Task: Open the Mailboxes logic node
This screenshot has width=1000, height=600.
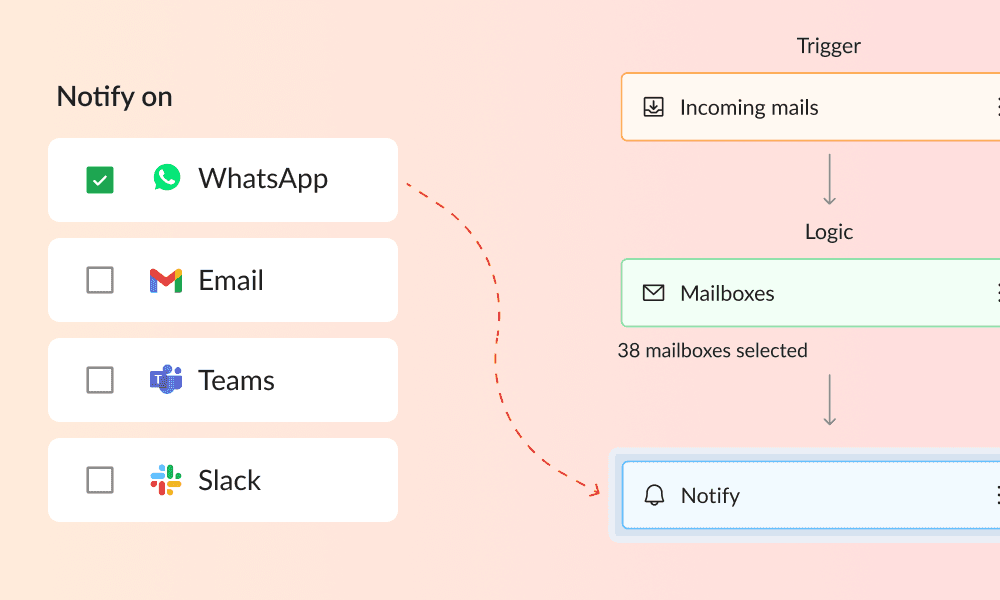Action: (811, 293)
